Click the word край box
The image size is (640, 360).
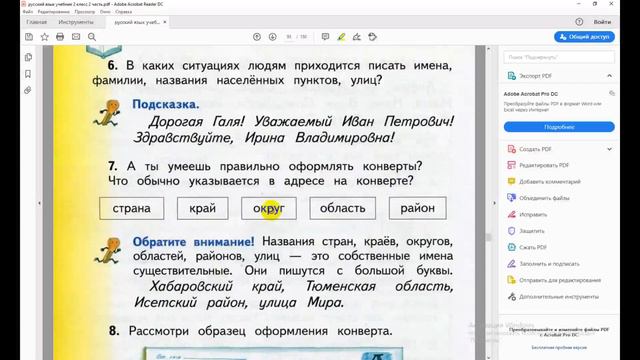click(202, 208)
